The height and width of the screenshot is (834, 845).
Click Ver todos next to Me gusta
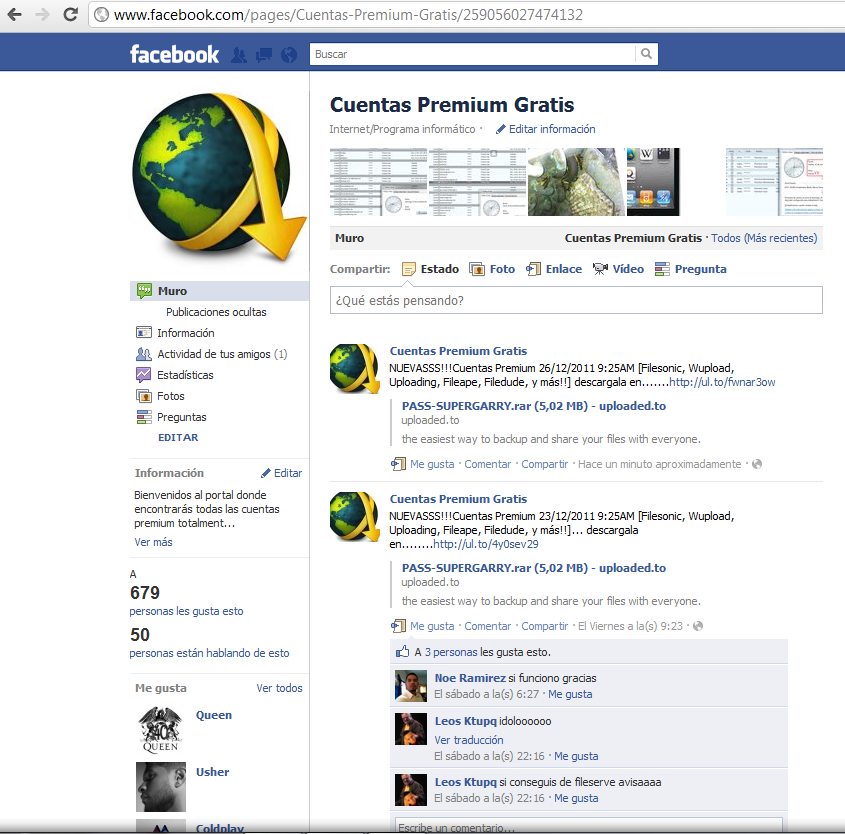279,688
